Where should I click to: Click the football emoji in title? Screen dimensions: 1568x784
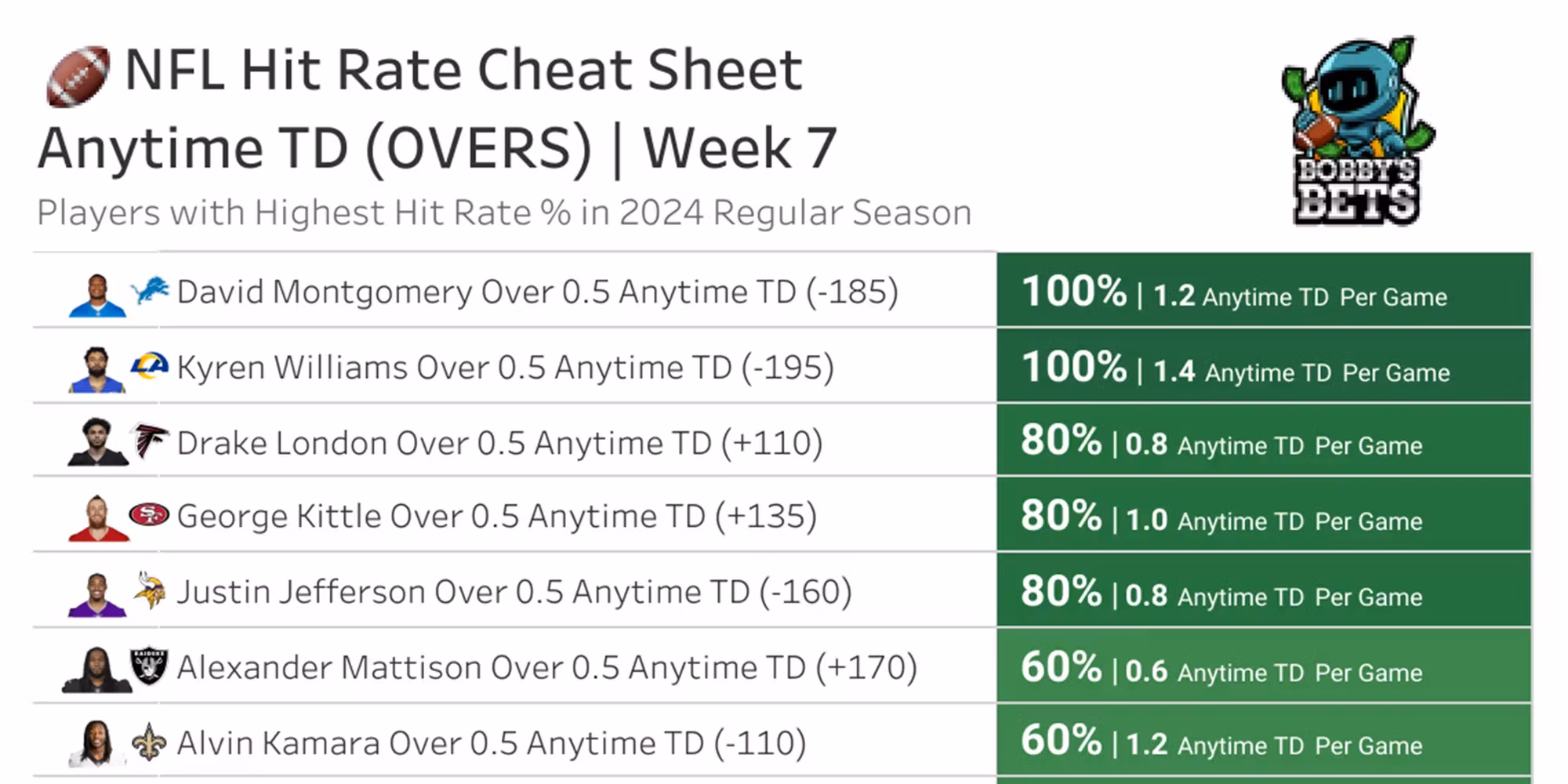[x=78, y=76]
